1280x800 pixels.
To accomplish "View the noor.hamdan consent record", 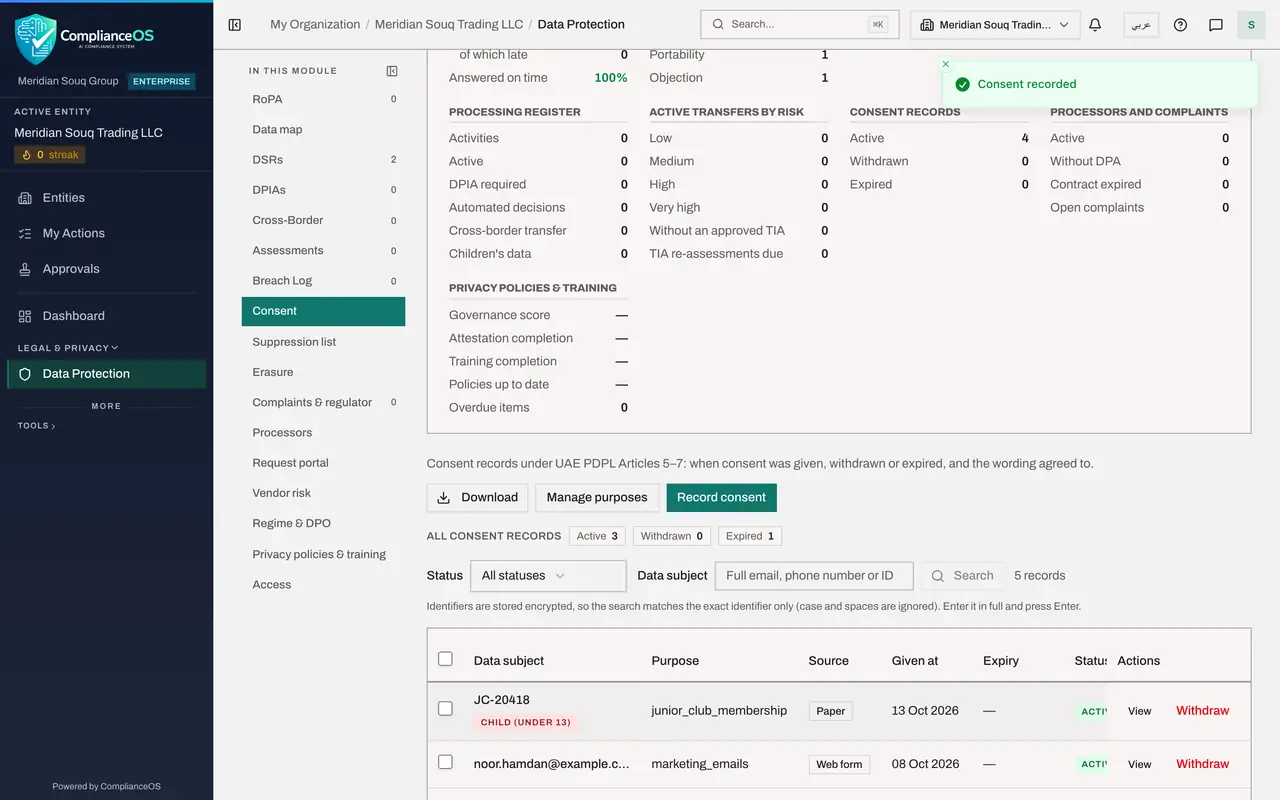I will pyautogui.click(x=1139, y=764).
